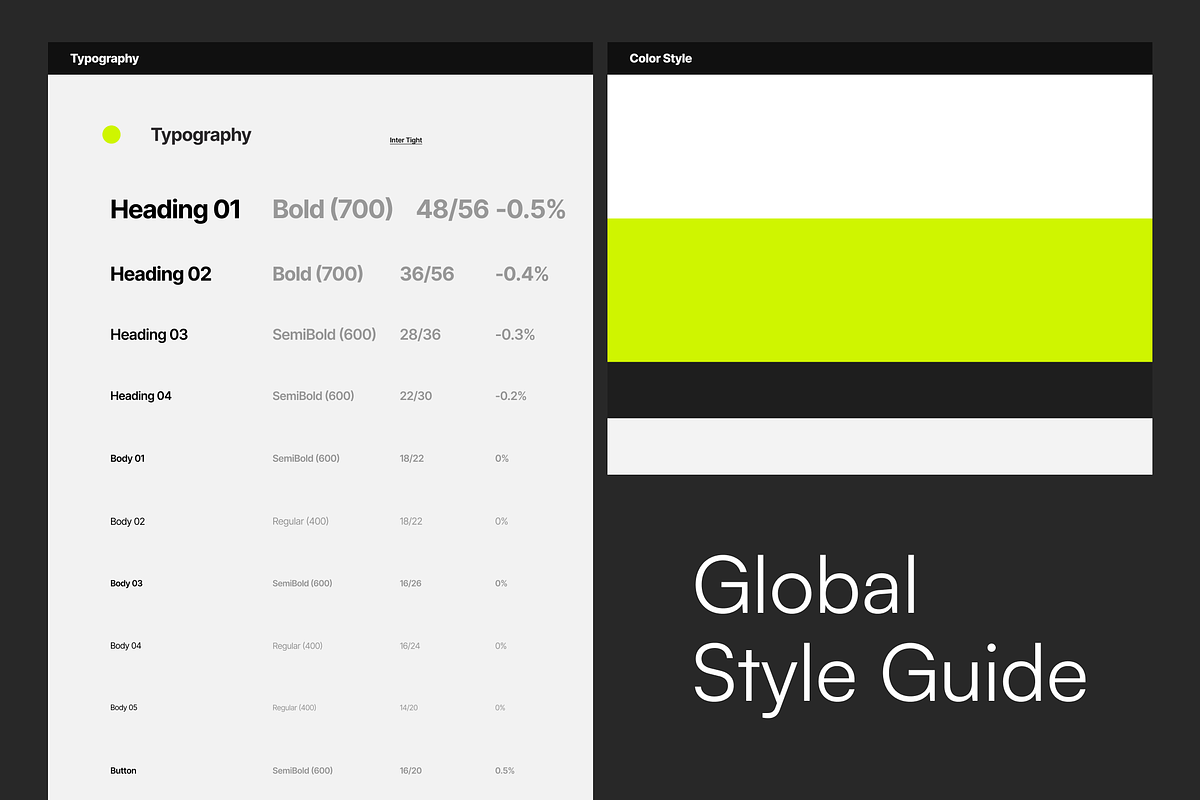
Task: Click the Color Style panel title label
Action: 660,59
